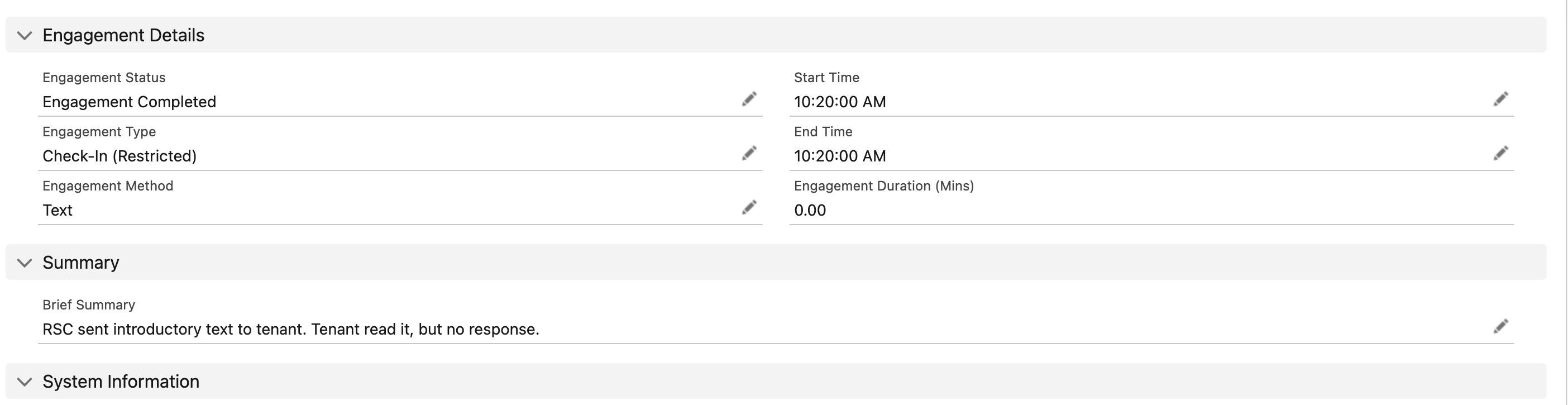The height and width of the screenshot is (405, 1568).
Task: Click the System Information heading text
Action: coord(121,382)
